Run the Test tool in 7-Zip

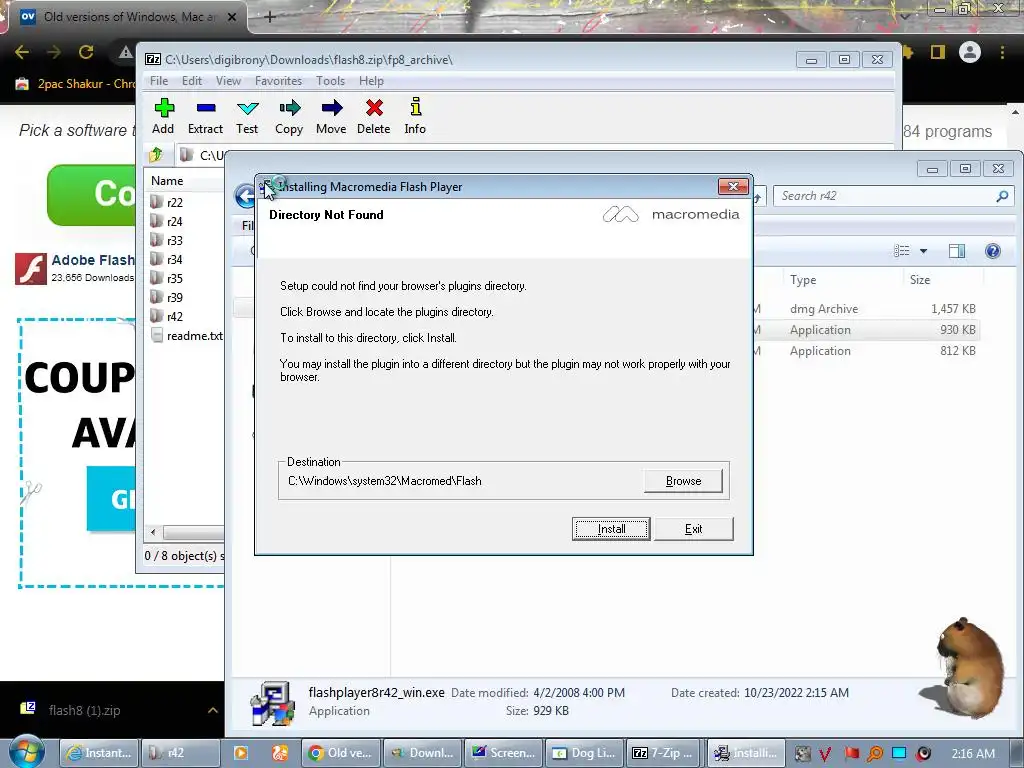pos(248,108)
